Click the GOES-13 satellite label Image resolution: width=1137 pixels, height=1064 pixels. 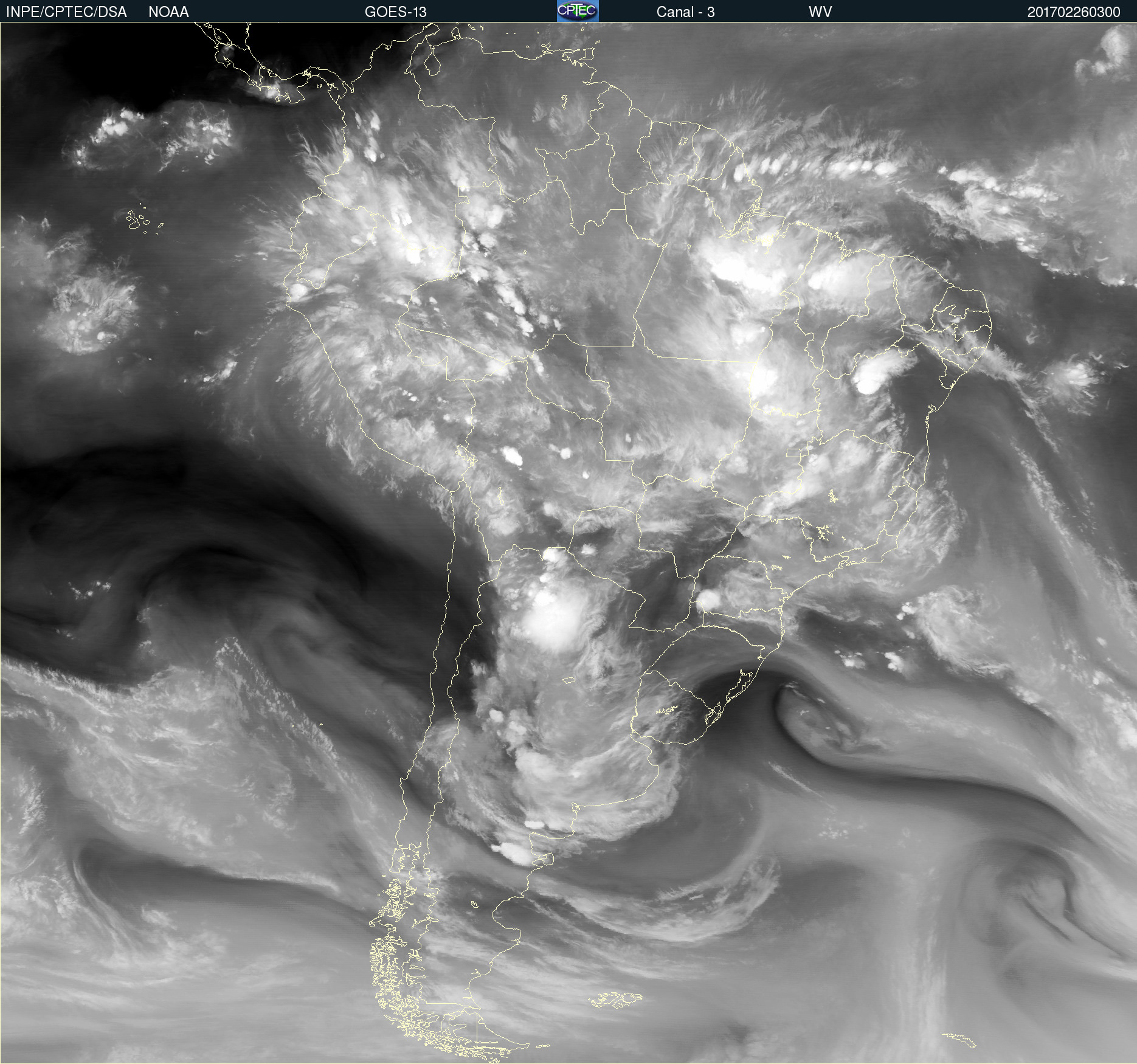point(395,12)
